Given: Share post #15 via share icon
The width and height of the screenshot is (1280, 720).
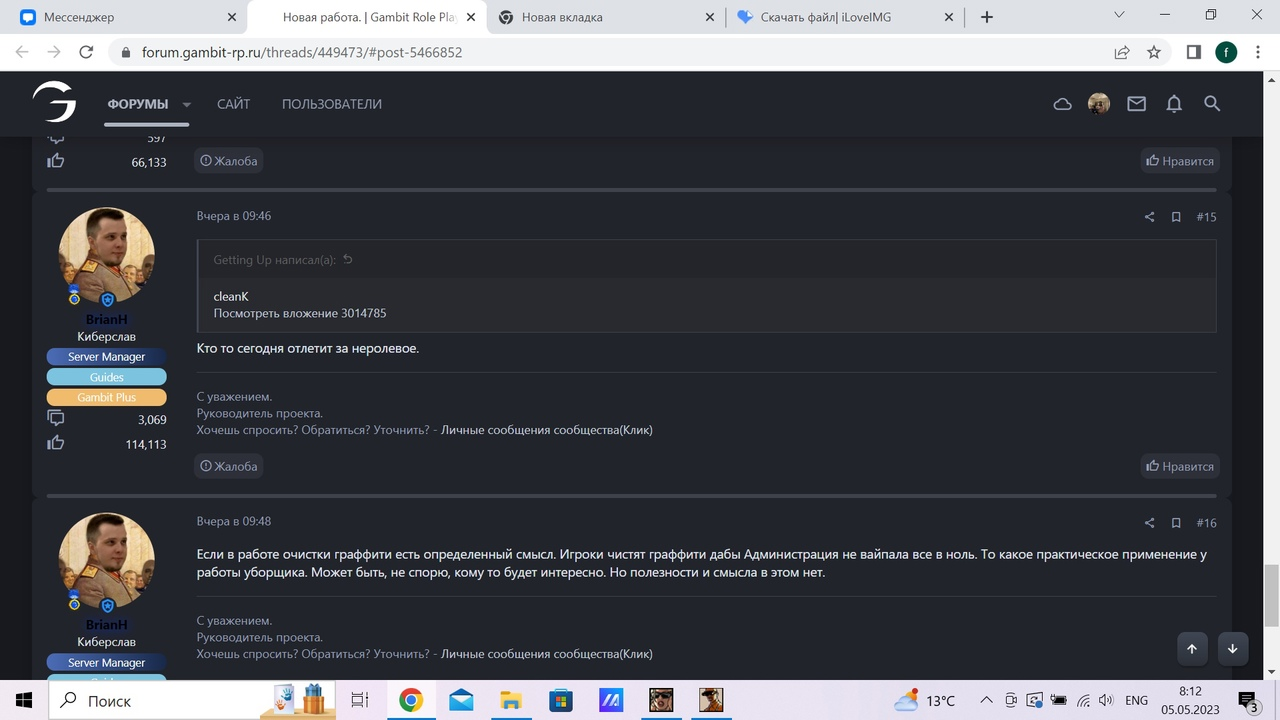Looking at the screenshot, I should (1149, 217).
